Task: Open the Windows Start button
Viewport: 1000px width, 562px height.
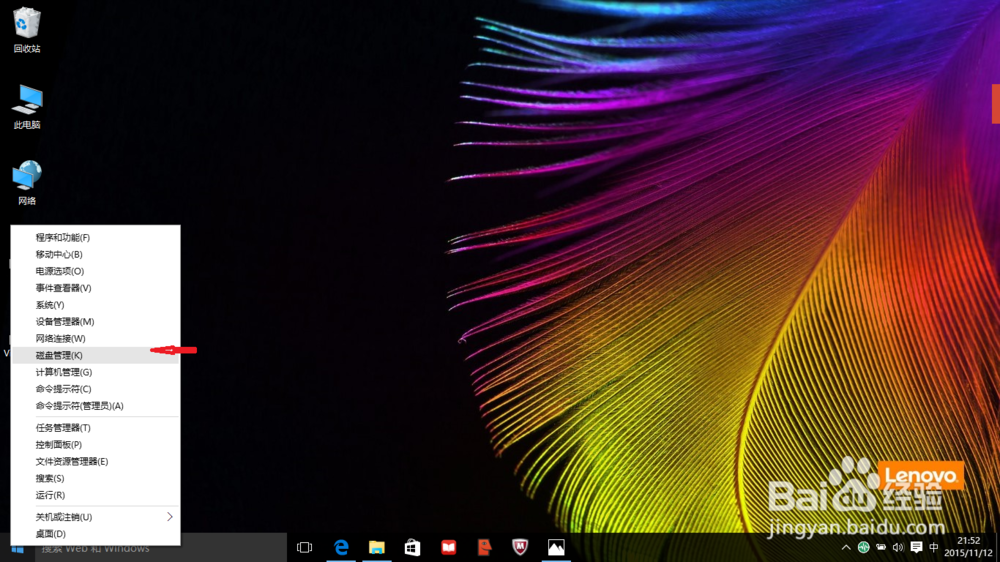Action: click(17, 548)
